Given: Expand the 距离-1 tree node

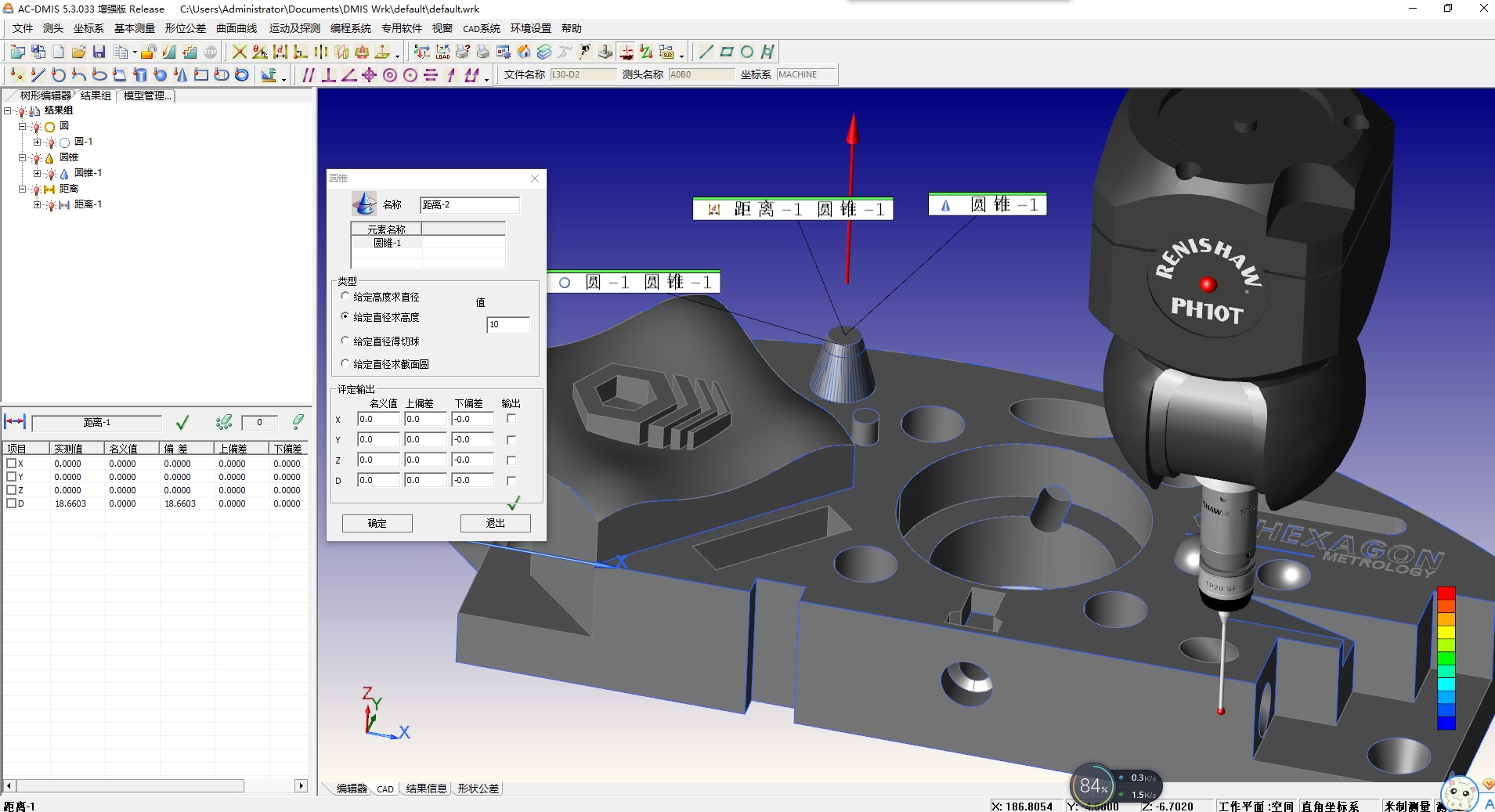Looking at the screenshot, I should pyautogui.click(x=37, y=204).
